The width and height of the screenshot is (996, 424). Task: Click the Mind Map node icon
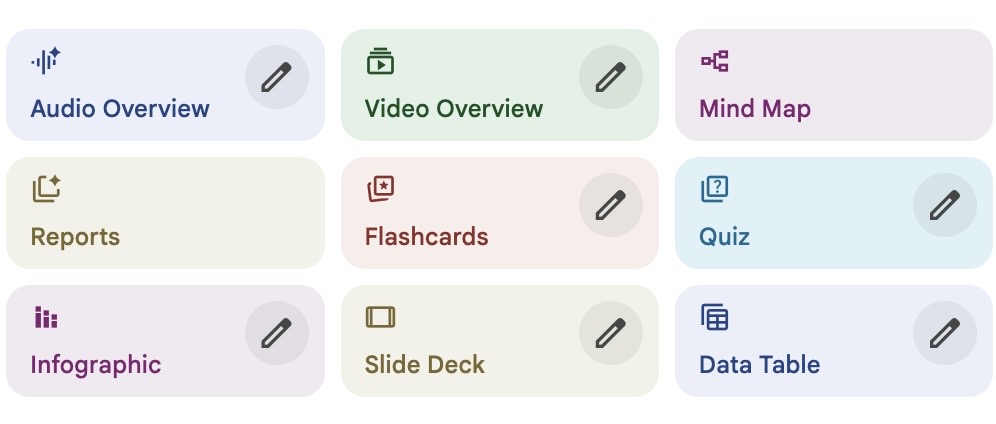(x=714, y=61)
